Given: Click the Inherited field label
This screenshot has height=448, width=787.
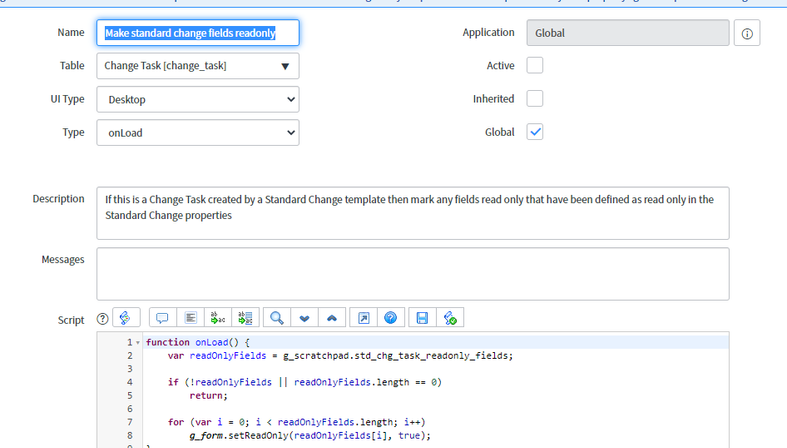Looking at the screenshot, I should (493, 99).
